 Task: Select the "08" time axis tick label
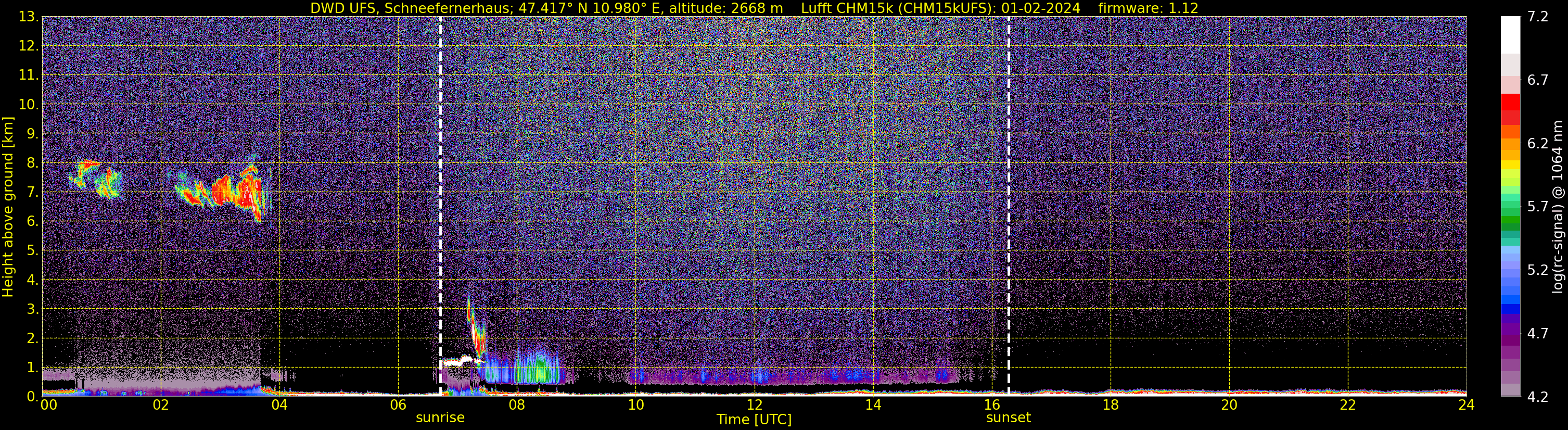[517, 405]
